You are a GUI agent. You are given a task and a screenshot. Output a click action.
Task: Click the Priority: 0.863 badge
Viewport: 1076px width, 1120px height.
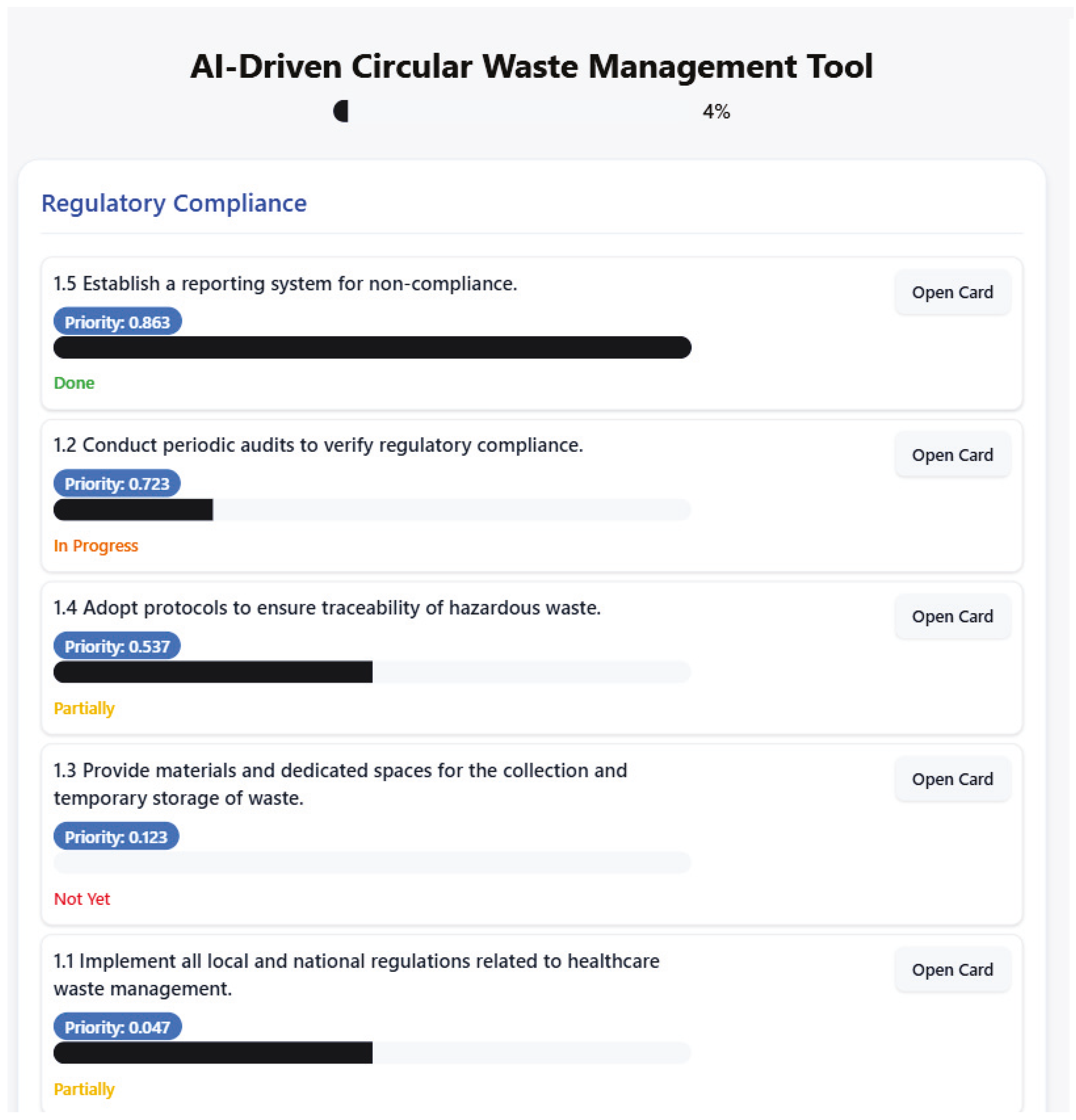coord(117,322)
